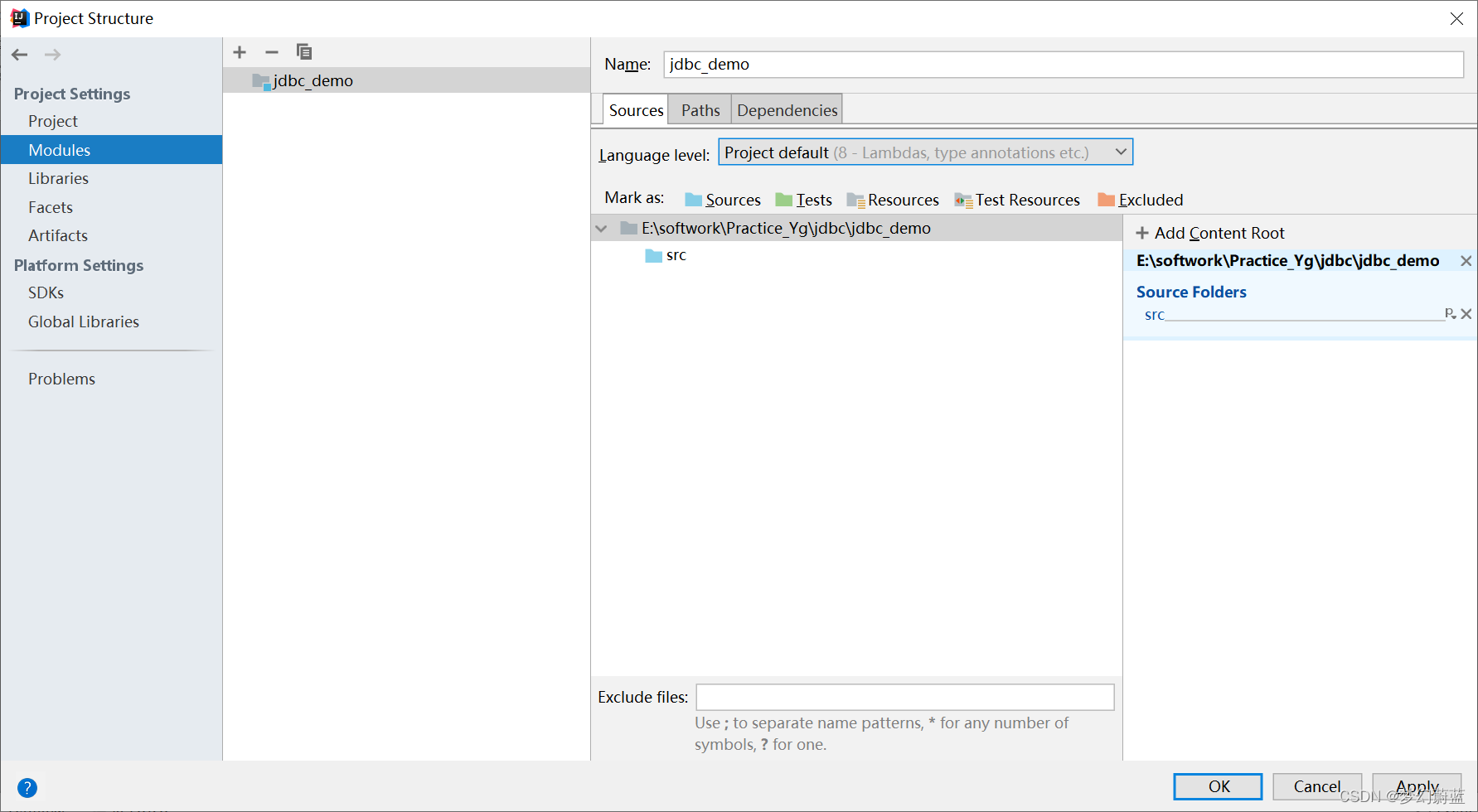Copy the selected module icon
Viewport: 1478px width, 812px height.
pos(304,52)
